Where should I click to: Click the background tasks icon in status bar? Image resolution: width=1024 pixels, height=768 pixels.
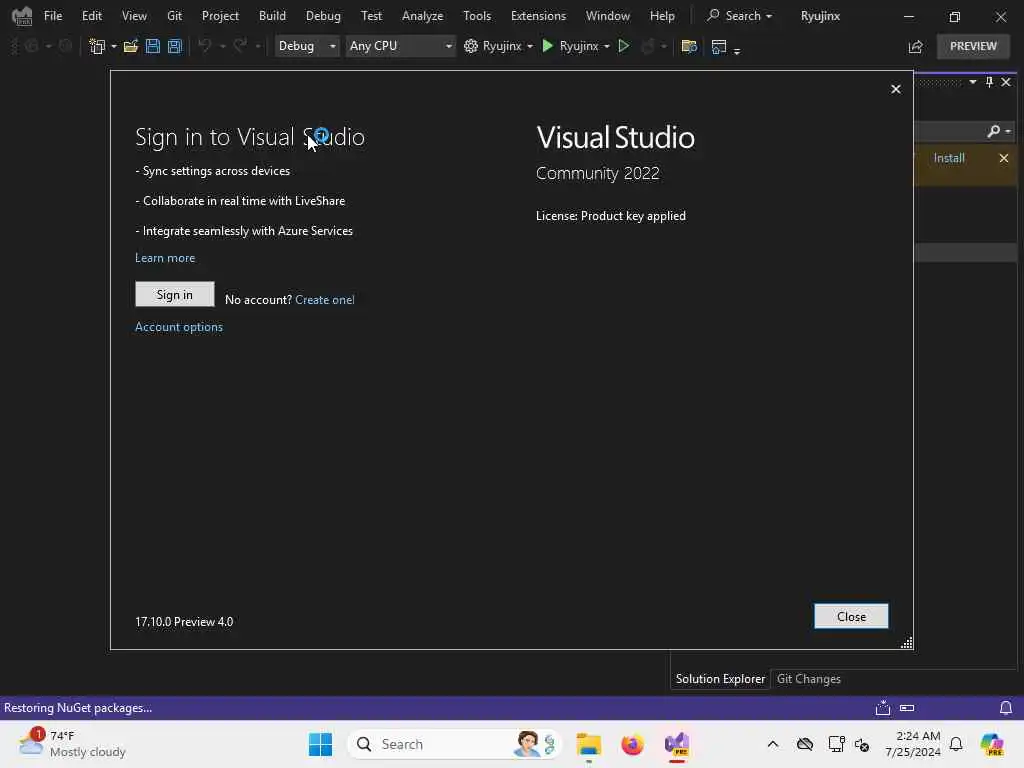907,708
